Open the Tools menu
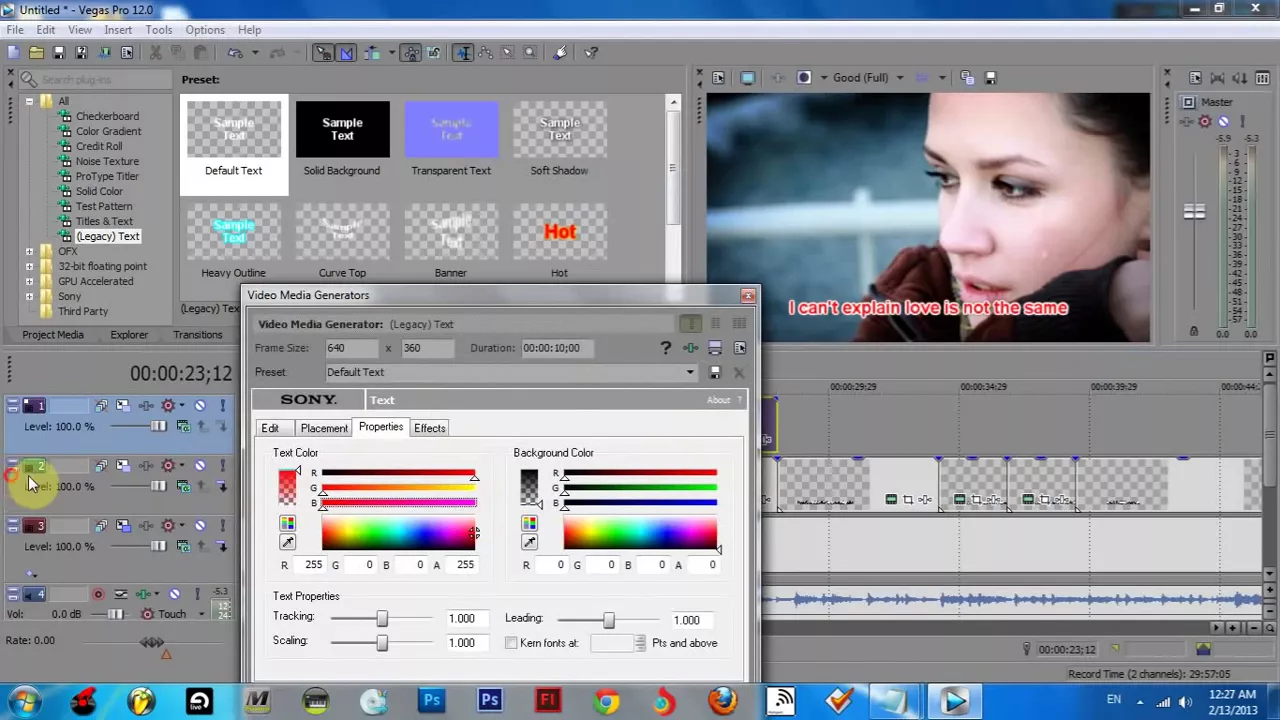The height and width of the screenshot is (720, 1280). pyautogui.click(x=159, y=30)
